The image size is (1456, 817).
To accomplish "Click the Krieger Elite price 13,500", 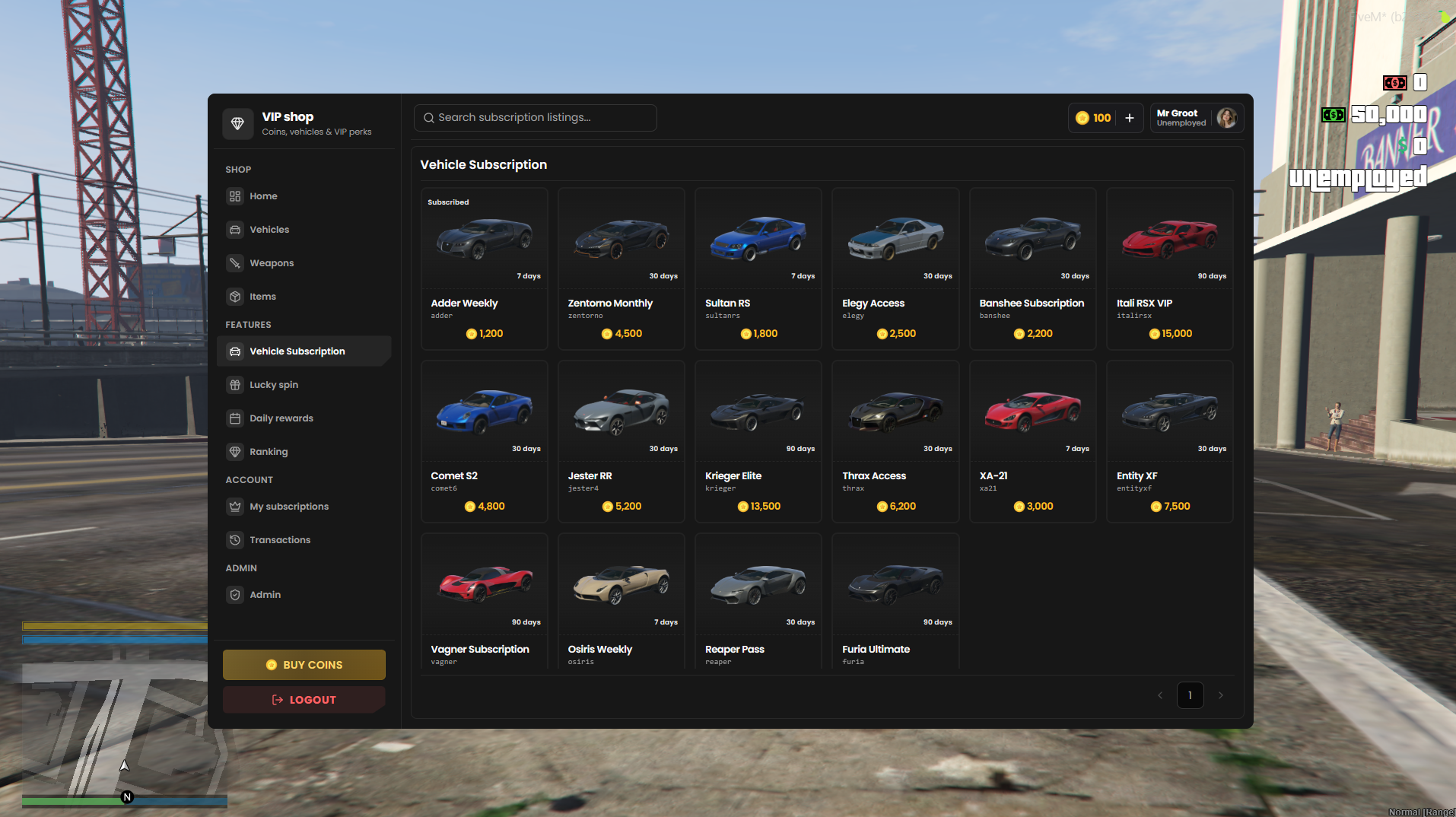I will 758,507.
